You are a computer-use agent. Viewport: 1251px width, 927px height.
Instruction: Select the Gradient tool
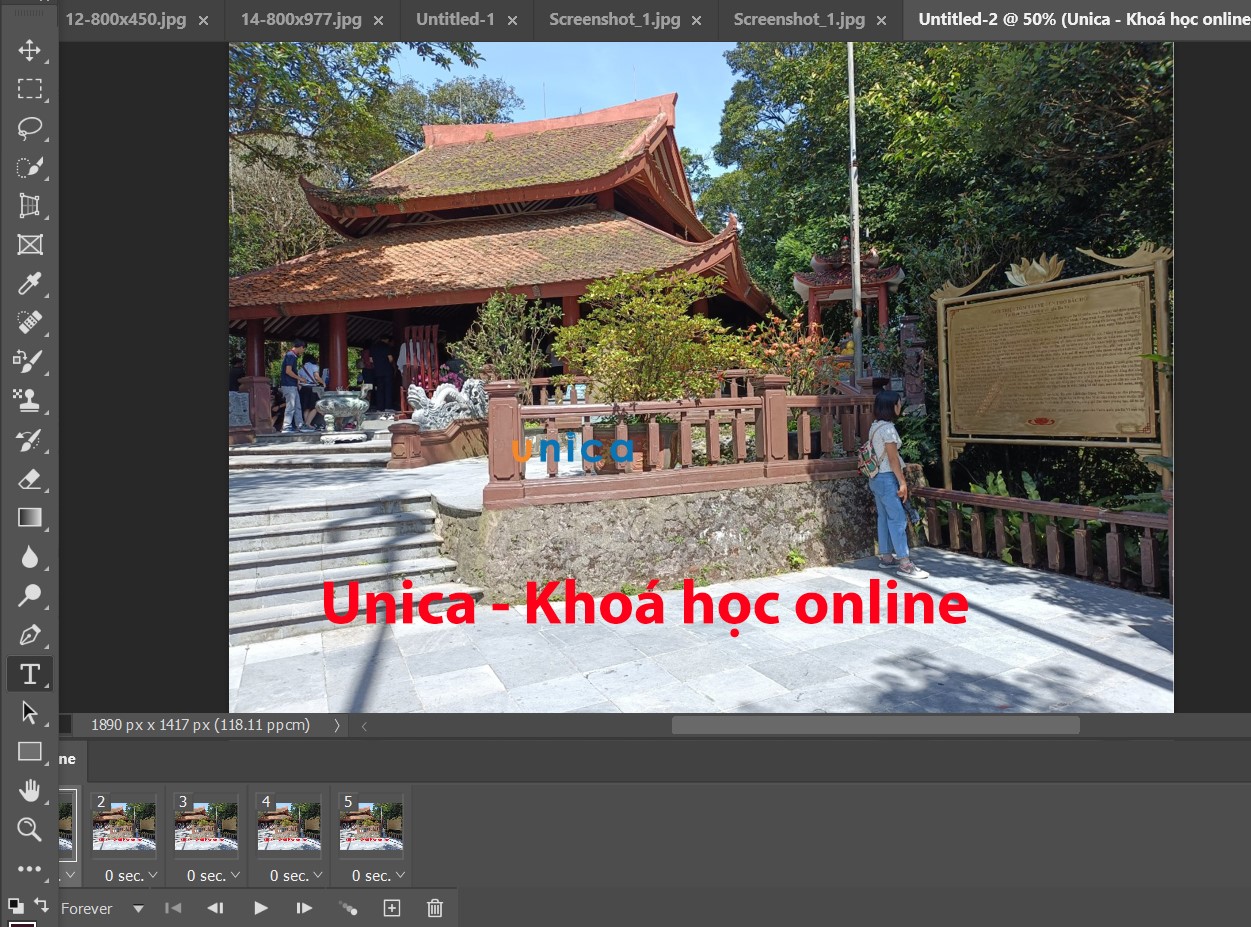pyautogui.click(x=29, y=517)
